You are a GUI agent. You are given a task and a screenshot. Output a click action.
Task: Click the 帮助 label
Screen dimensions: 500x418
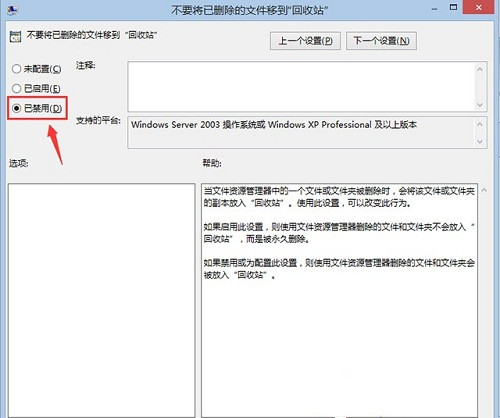pyautogui.click(x=212, y=163)
